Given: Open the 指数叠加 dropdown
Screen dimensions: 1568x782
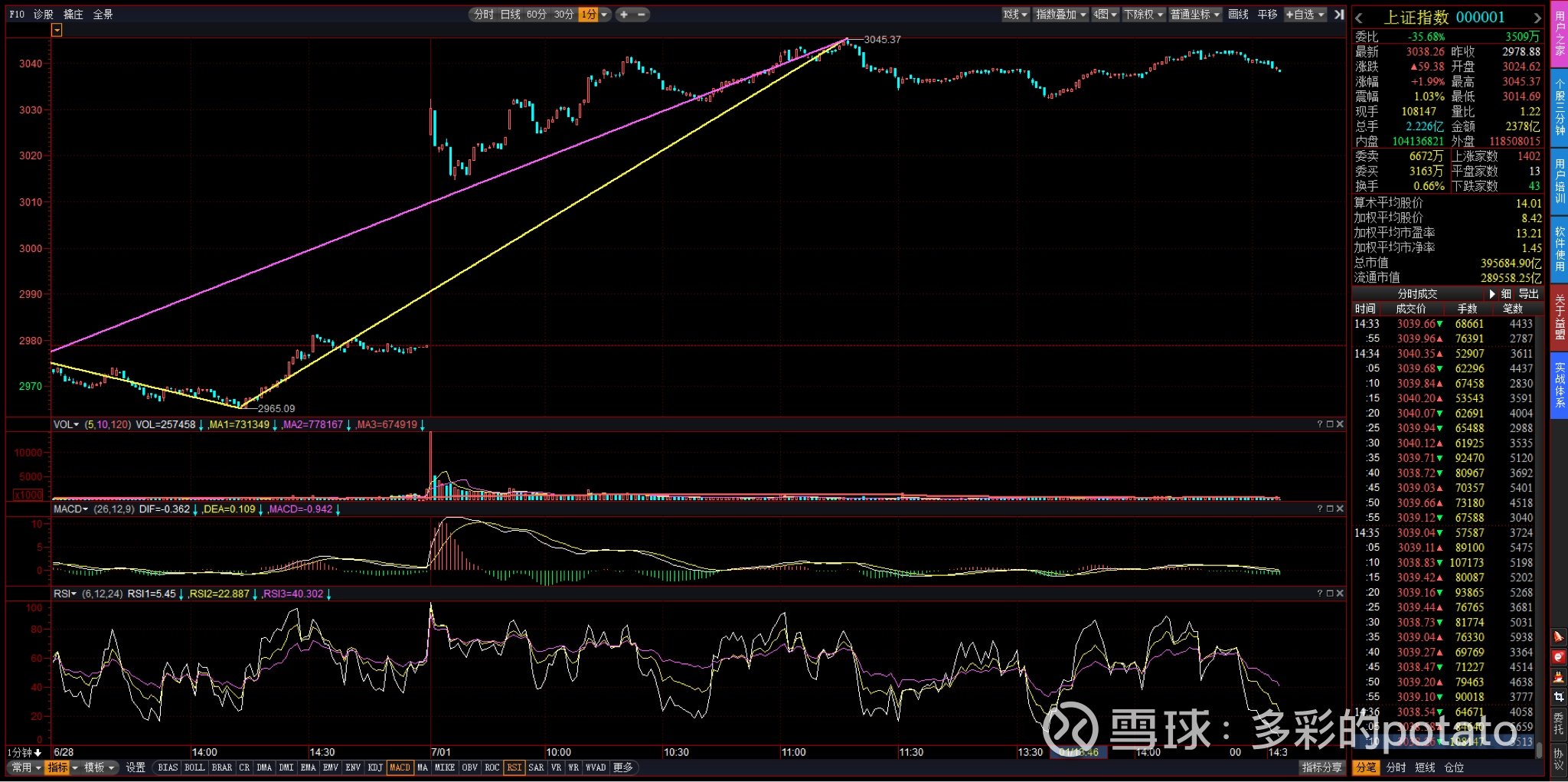Looking at the screenshot, I should (1060, 15).
